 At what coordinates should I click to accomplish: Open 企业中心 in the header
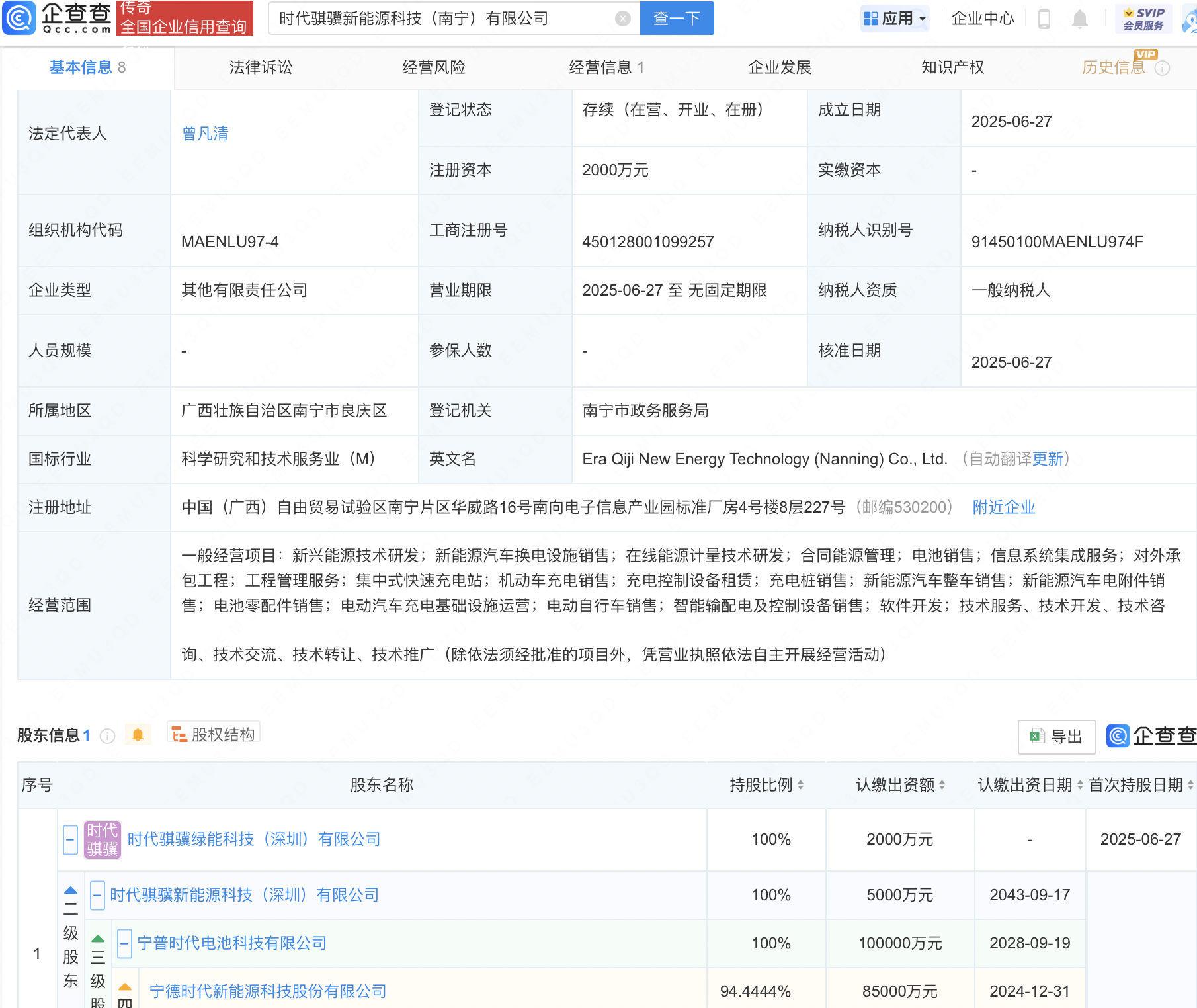point(982,19)
